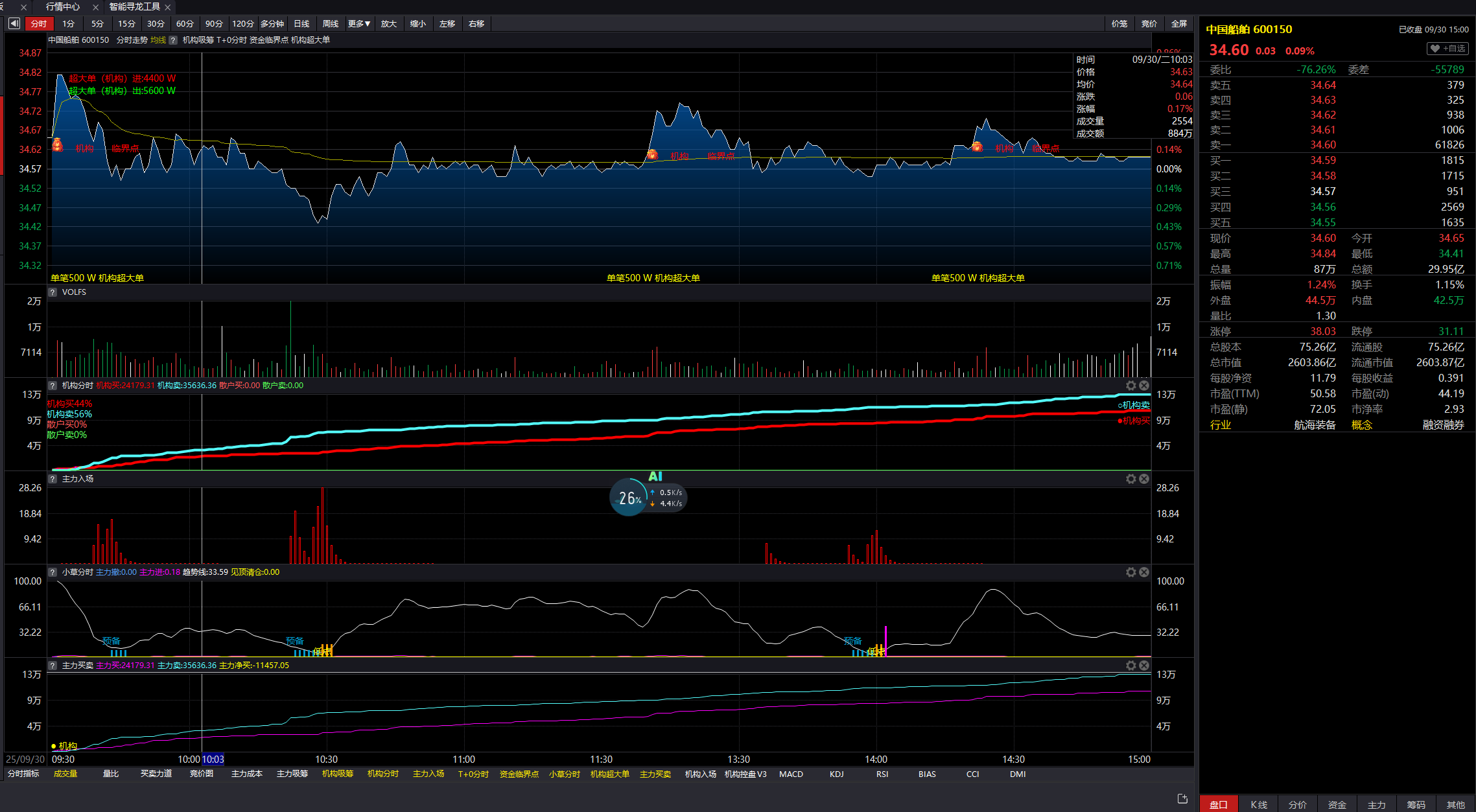The image size is (1476, 812).
Task: Click help question mark beside VOLFS
Action: (53, 292)
